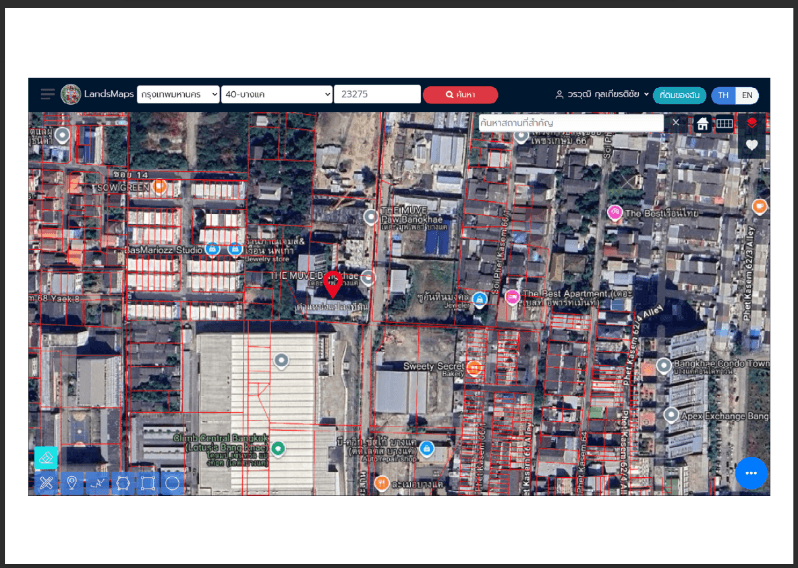
Task: Click DasMariozz Studio shop marker
Action: point(213,249)
